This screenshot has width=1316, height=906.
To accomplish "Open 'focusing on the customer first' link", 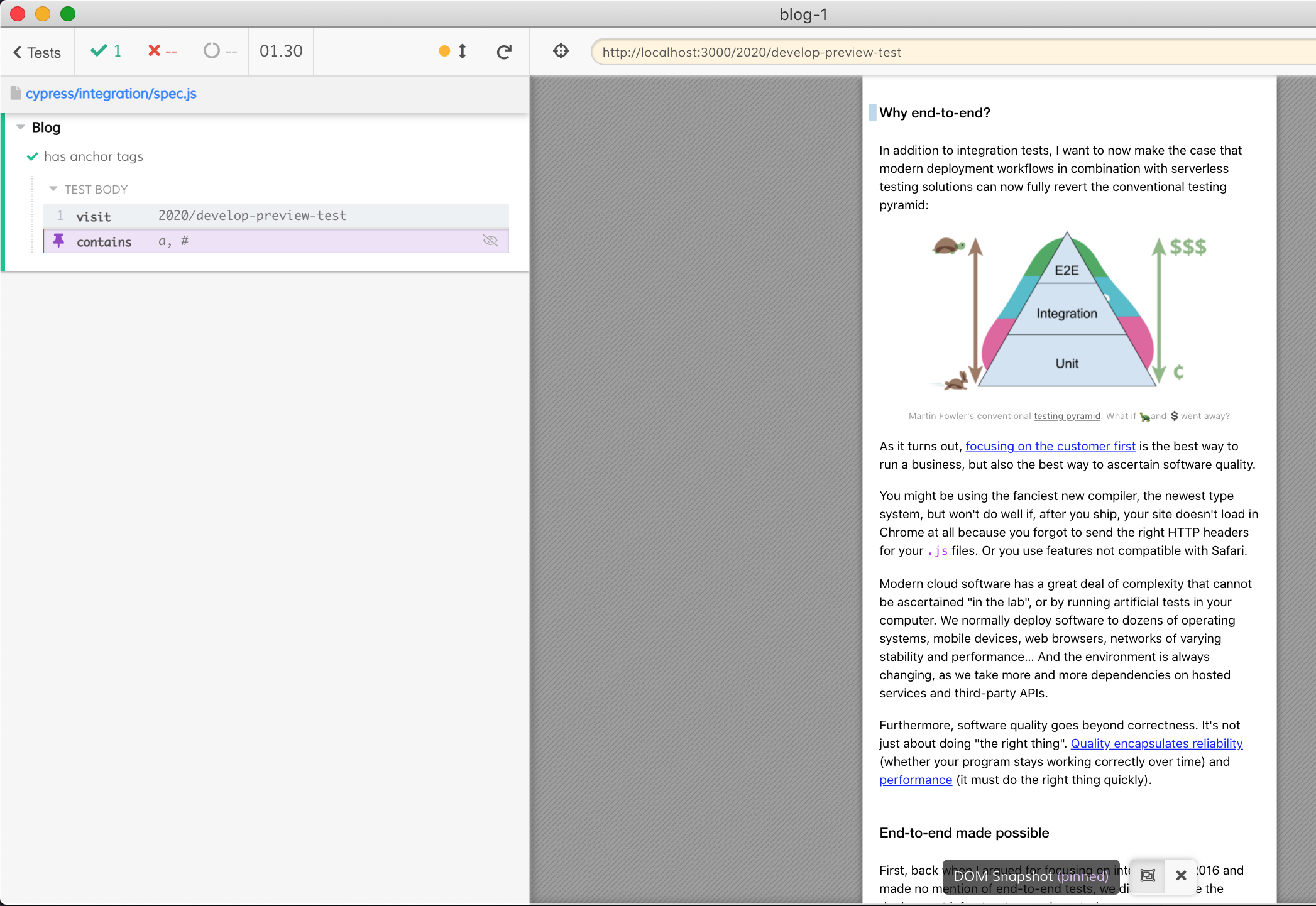I will click(x=1050, y=446).
